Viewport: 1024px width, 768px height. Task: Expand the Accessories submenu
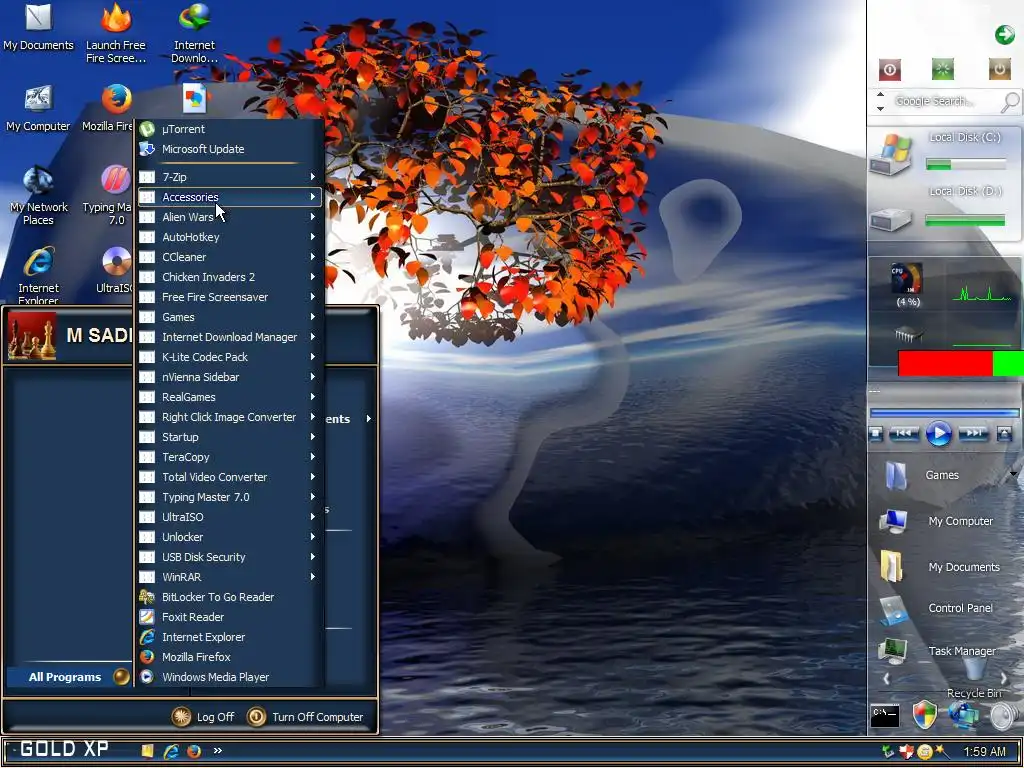[x=229, y=197]
